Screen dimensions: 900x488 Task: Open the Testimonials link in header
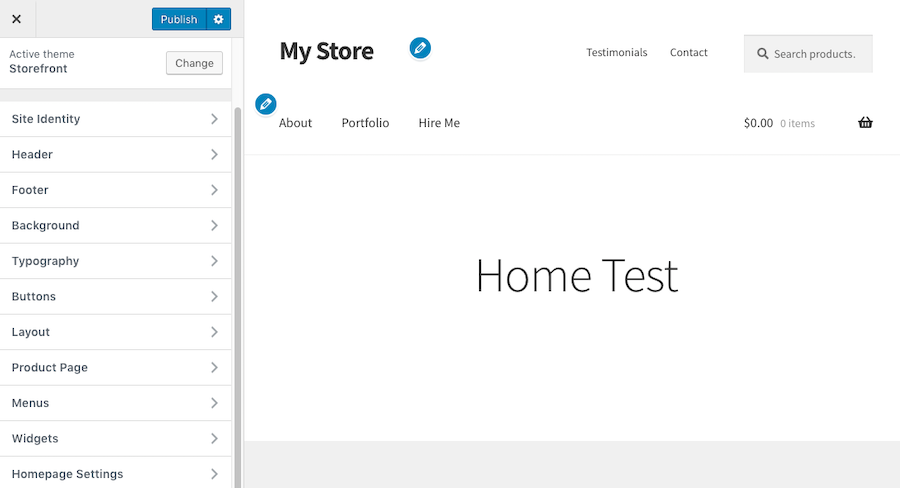616,53
